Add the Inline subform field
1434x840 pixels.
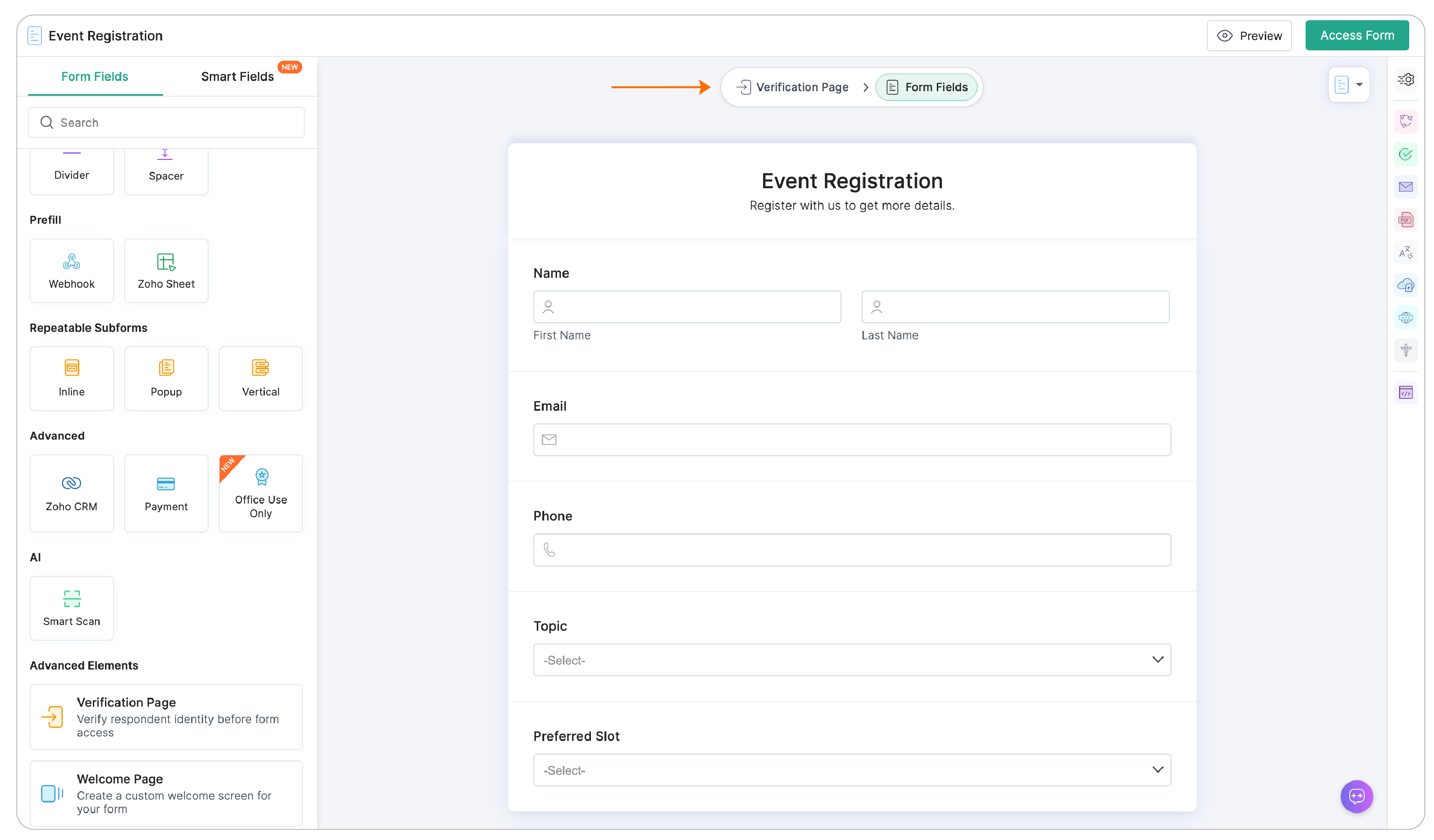click(72, 379)
